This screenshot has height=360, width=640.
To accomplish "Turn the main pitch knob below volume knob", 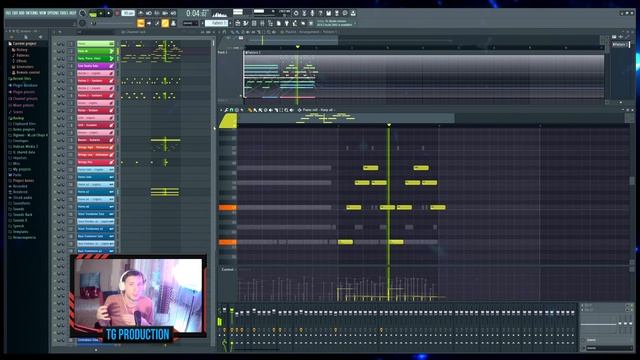I will pyautogui.click(x=82, y=23).
